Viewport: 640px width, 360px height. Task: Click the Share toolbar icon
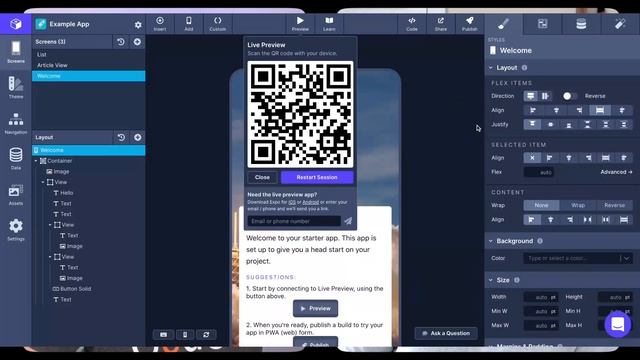coord(440,24)
